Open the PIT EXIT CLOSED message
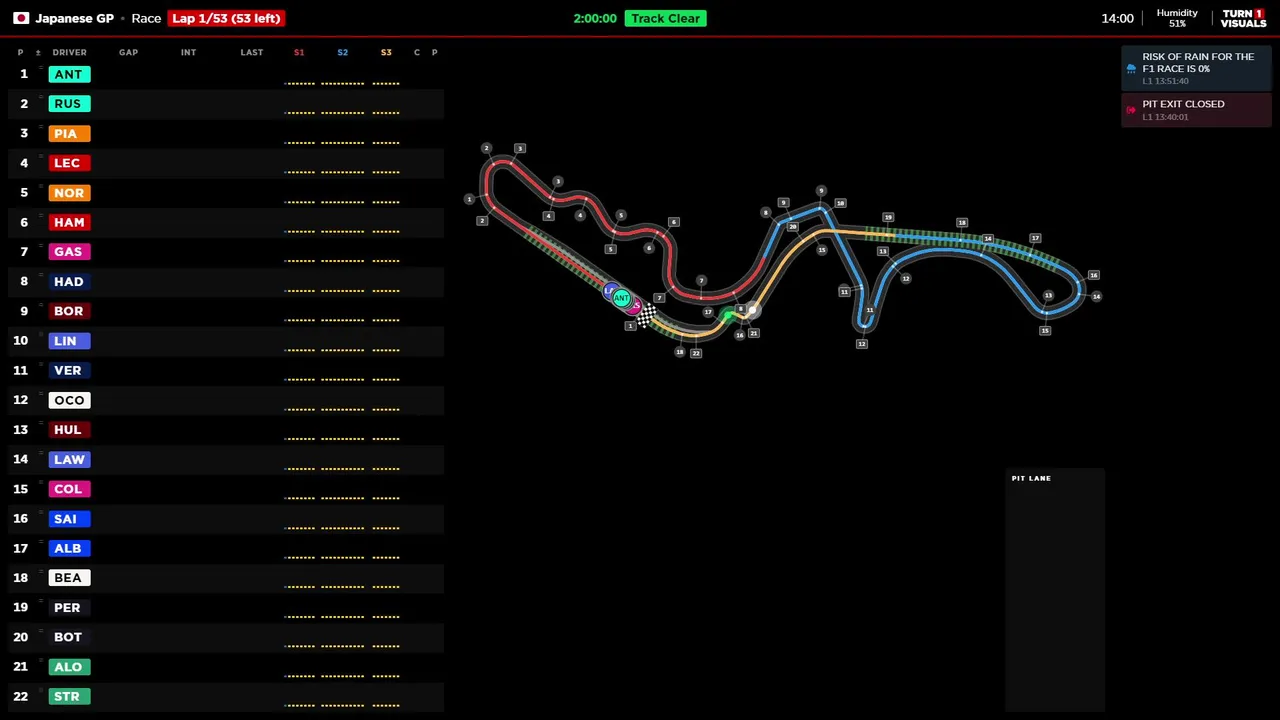This screenshot has width=1280, height=720. click(x=1197, y=110)
